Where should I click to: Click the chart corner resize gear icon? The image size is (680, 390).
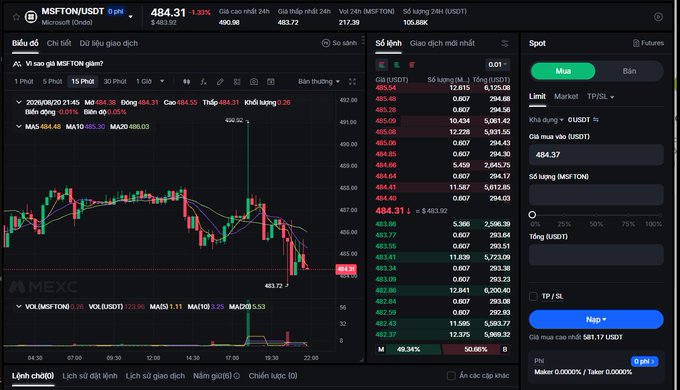pyautogui.click(x=361, y=360)
